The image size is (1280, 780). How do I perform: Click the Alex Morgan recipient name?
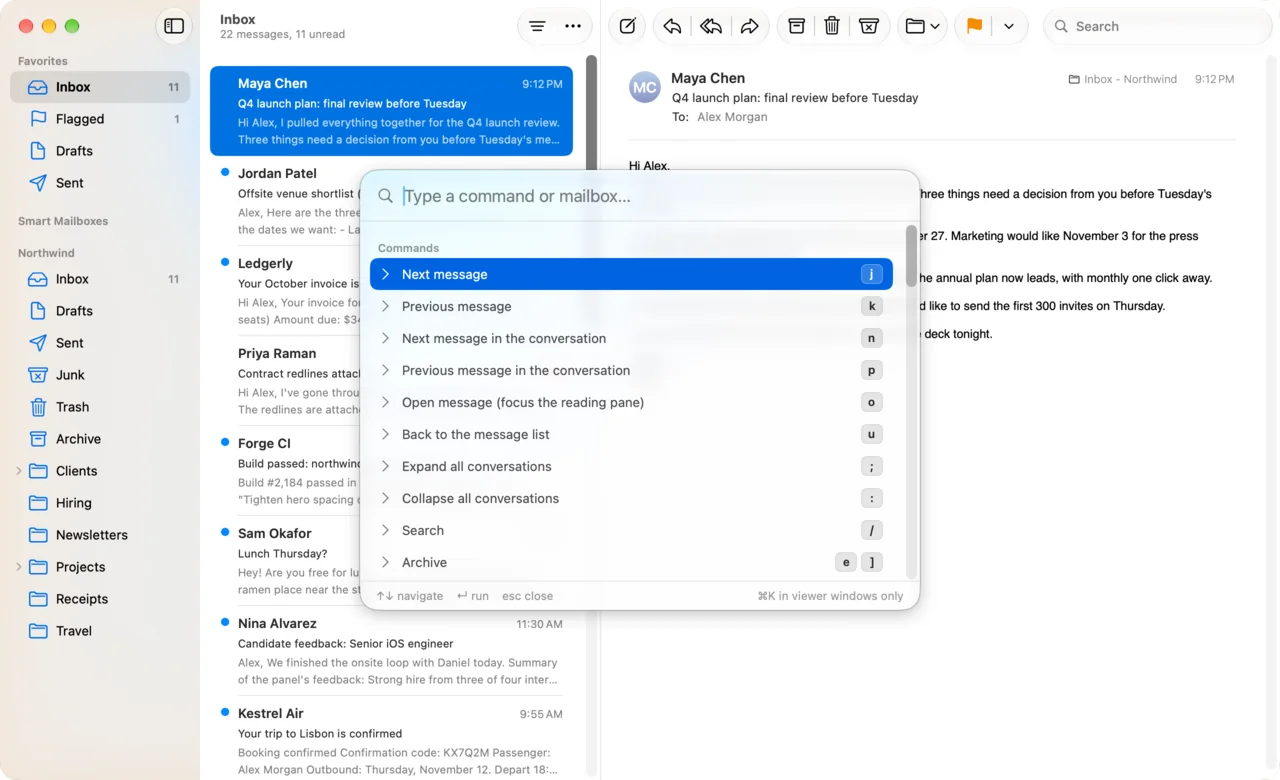732,117
